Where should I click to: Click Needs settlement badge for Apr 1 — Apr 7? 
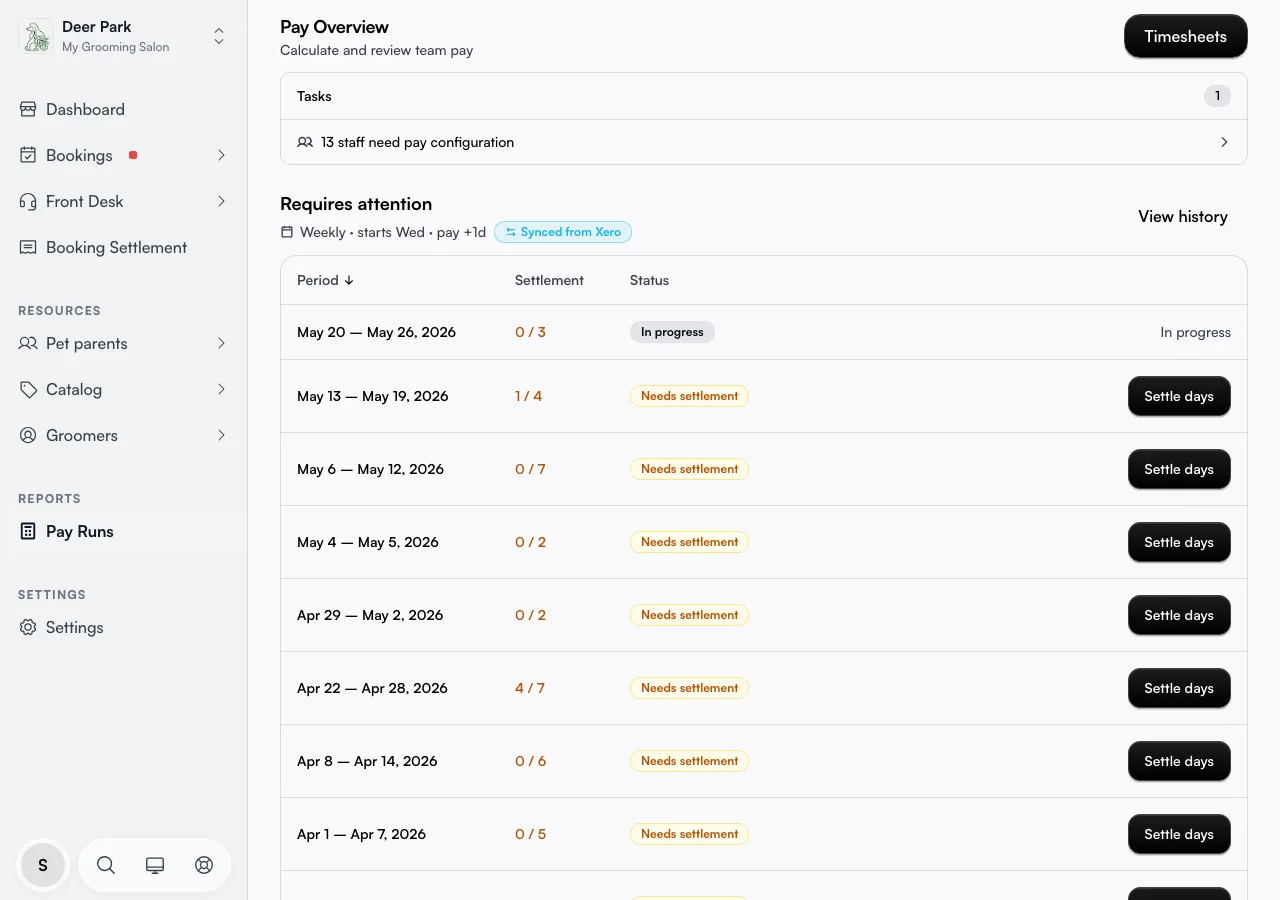click(689, 835)
